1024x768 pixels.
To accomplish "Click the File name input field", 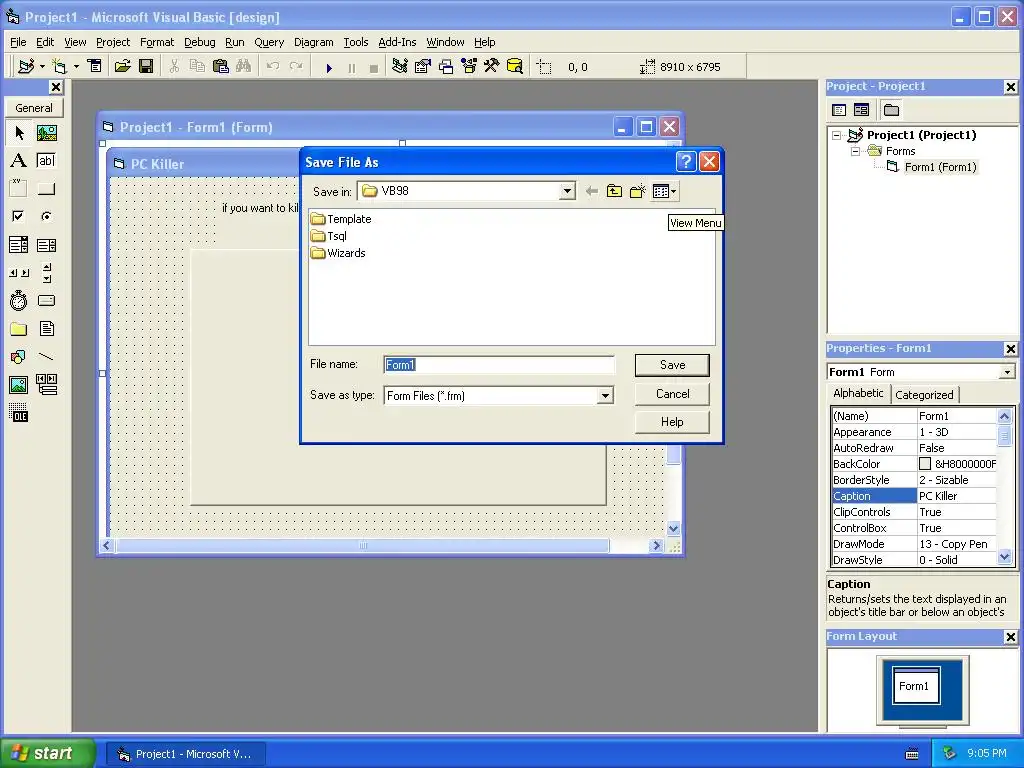I will click(499, 365).
